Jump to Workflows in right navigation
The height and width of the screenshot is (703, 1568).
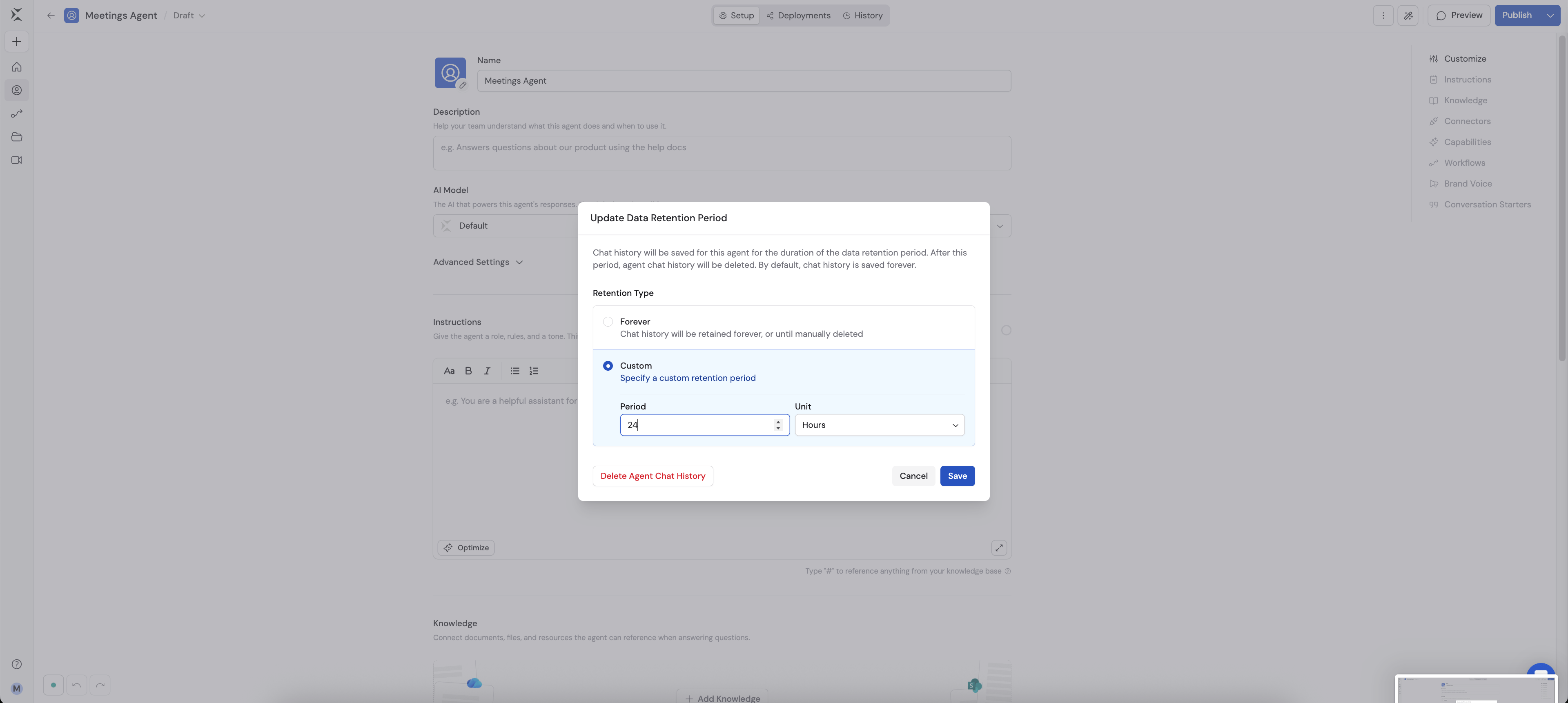click(1457, 163)
